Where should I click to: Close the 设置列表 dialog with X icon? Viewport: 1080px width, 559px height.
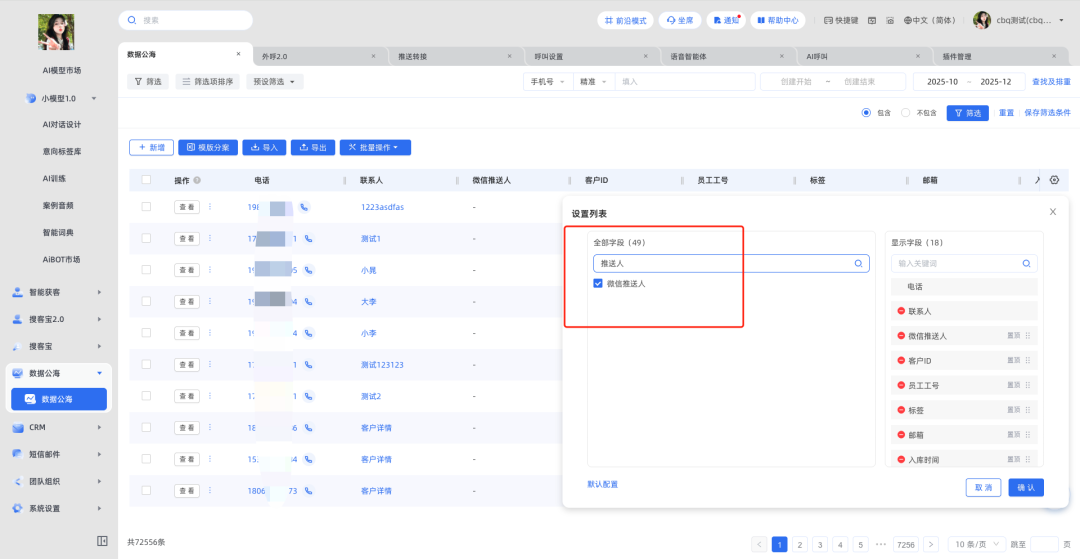(1052, 212)
